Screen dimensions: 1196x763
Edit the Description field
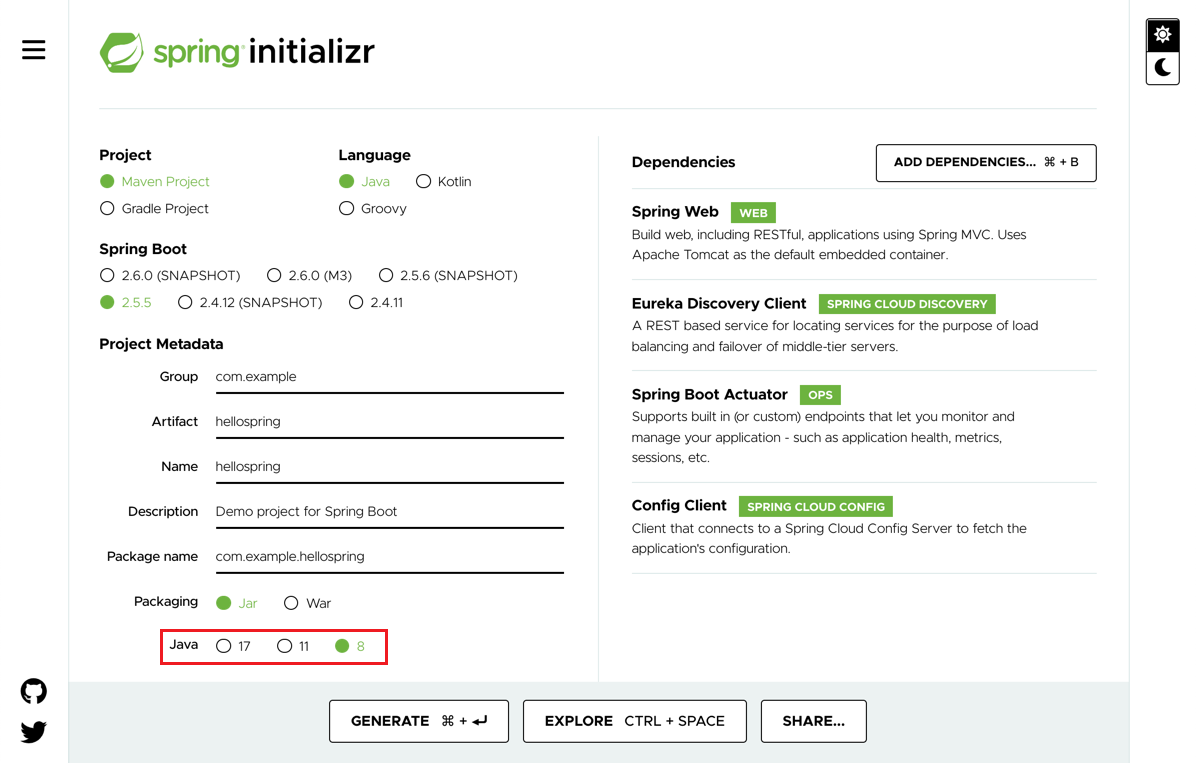coord(389,511)
